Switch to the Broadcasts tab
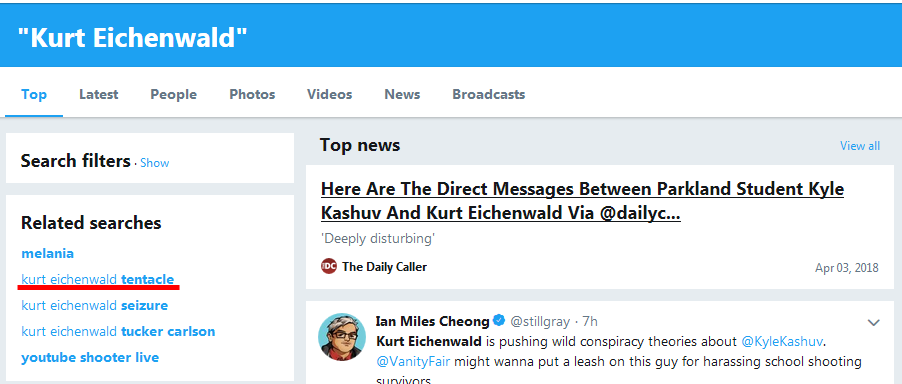902x384 pixels. click(488, 94)
